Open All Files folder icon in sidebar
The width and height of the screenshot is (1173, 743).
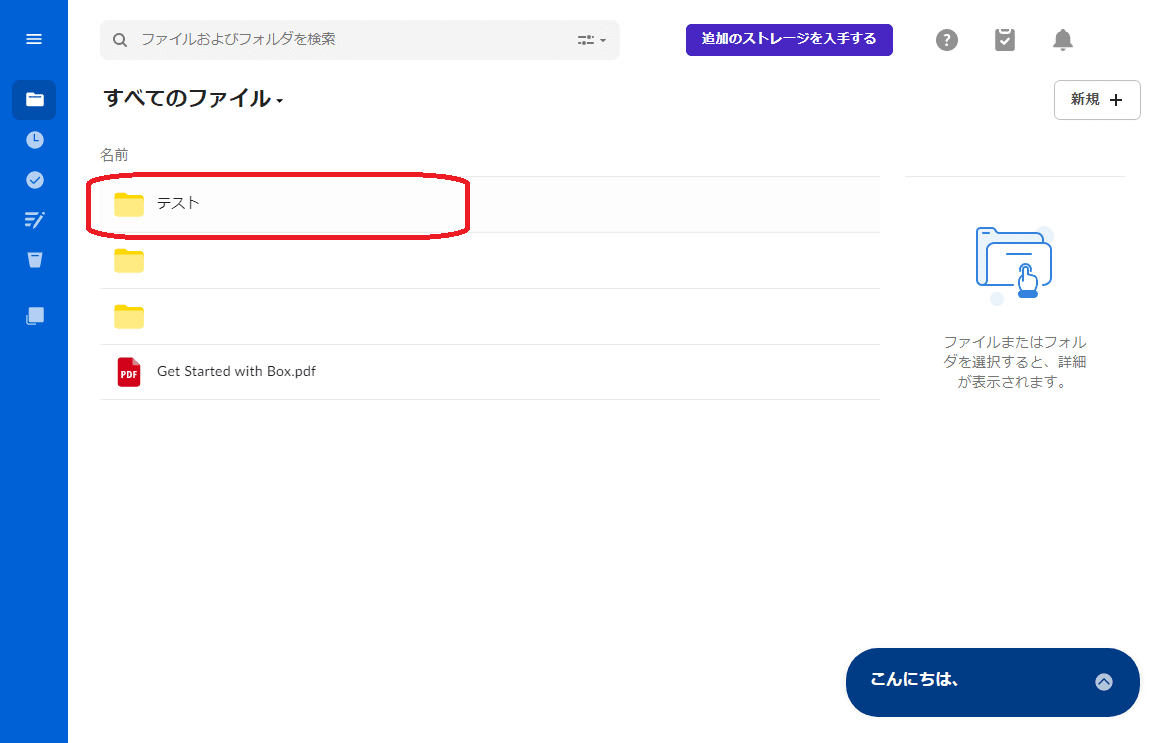coord(34,100)
